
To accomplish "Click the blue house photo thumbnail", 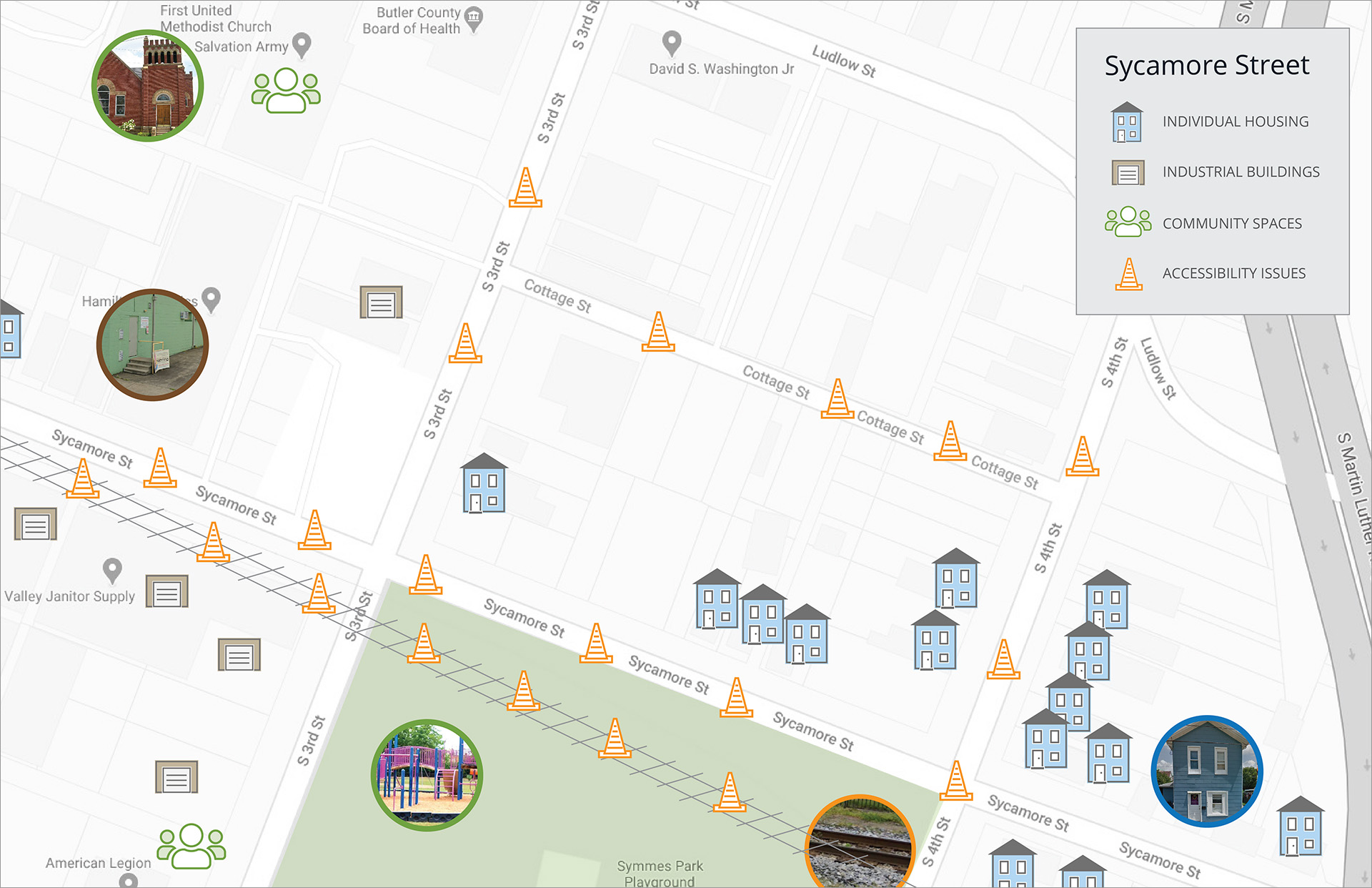I will click(1207, 771).
